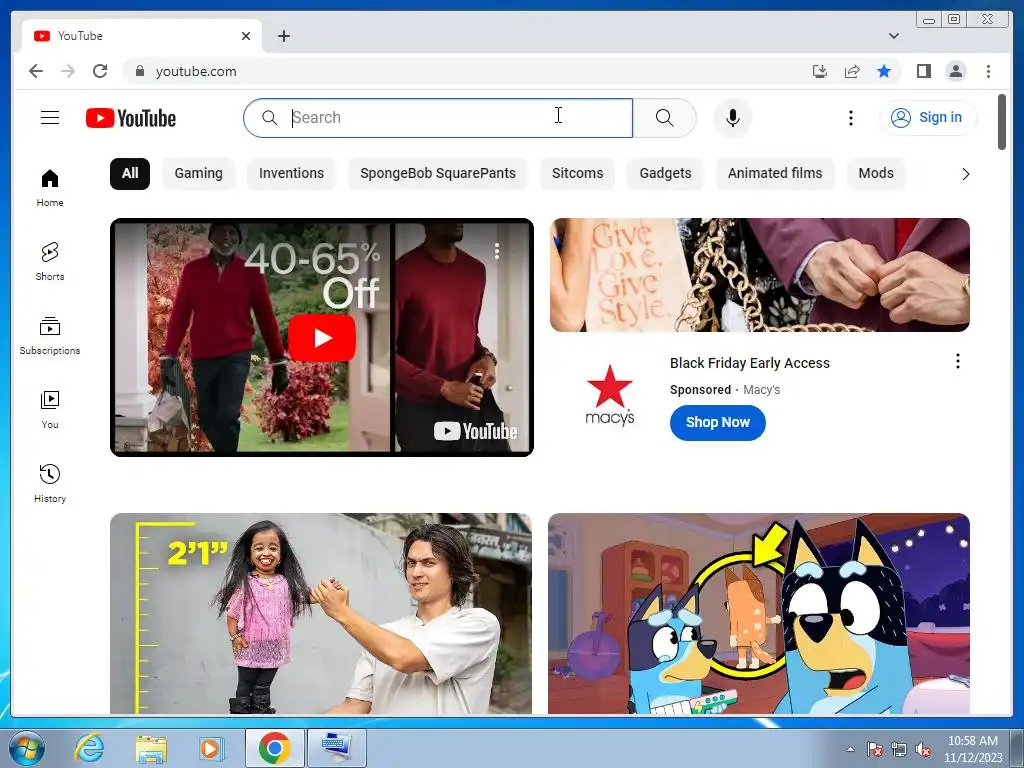The image size is (1024, 768).
Task: Click YouTube watermark on ad video
Action: pyautogui.click(x=475, y=431)
